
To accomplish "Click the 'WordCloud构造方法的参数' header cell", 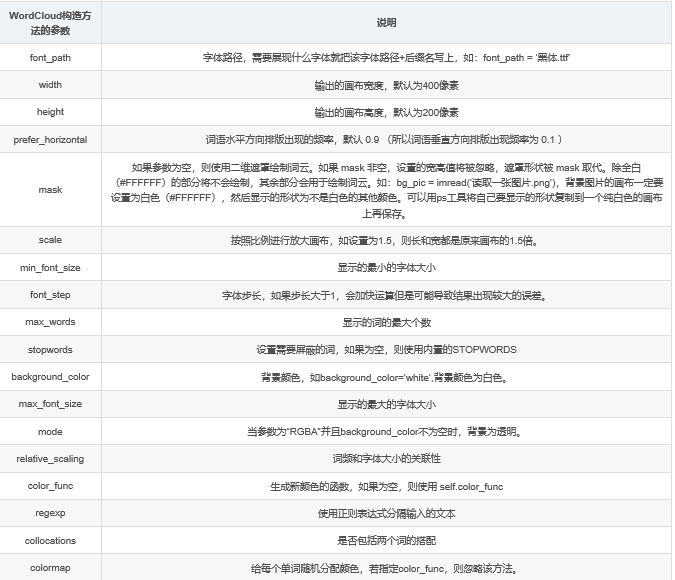I will tap(50, 22).
